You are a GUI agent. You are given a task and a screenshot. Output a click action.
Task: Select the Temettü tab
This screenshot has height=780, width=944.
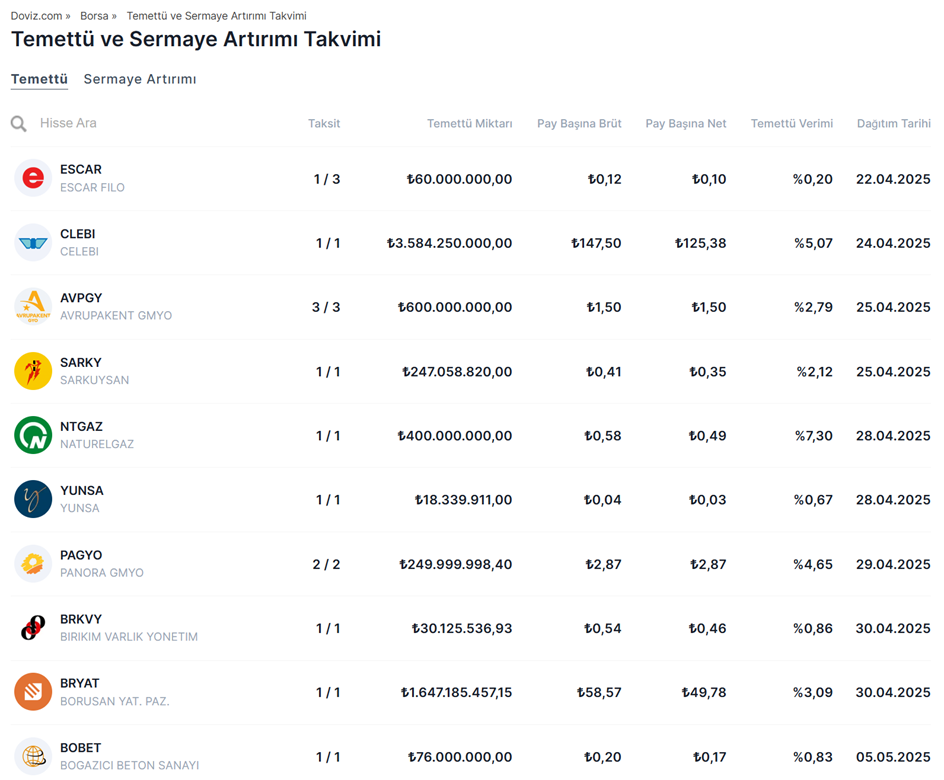(x=39, y=79)
